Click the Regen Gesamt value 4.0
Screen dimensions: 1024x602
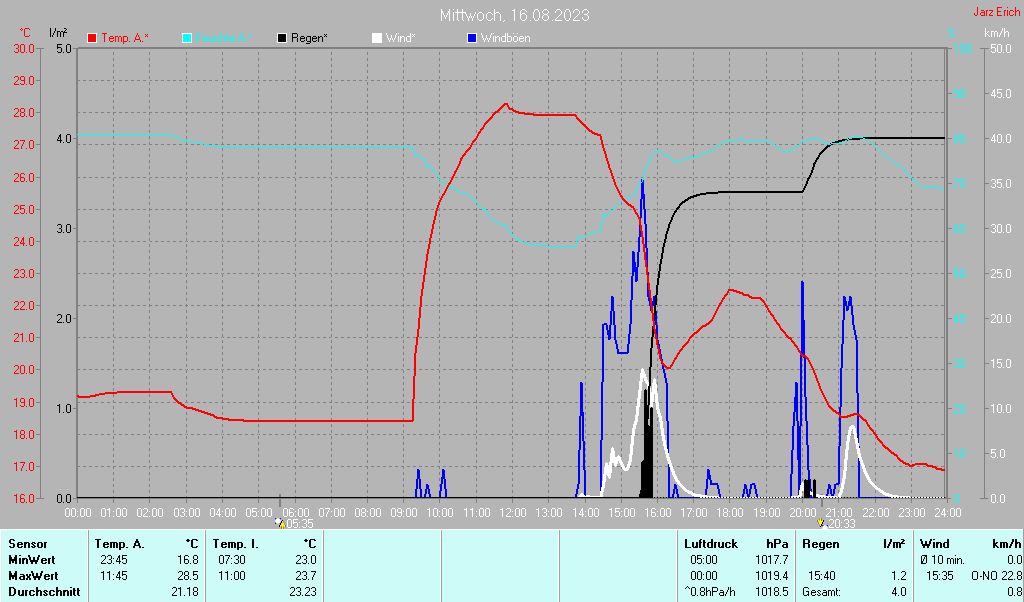coord(897,592)
